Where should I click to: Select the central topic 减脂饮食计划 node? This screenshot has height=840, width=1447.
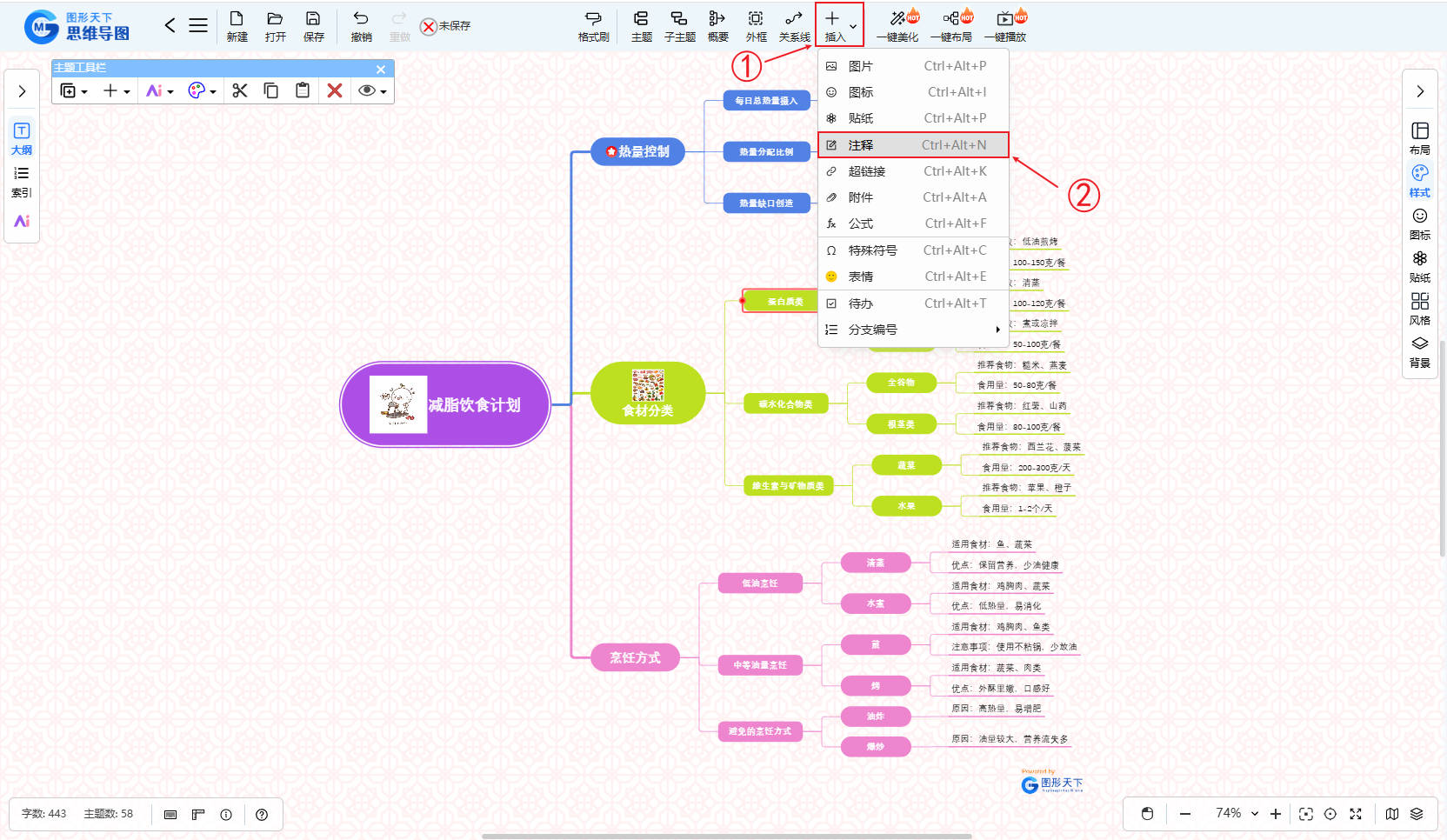pos(445,404)
